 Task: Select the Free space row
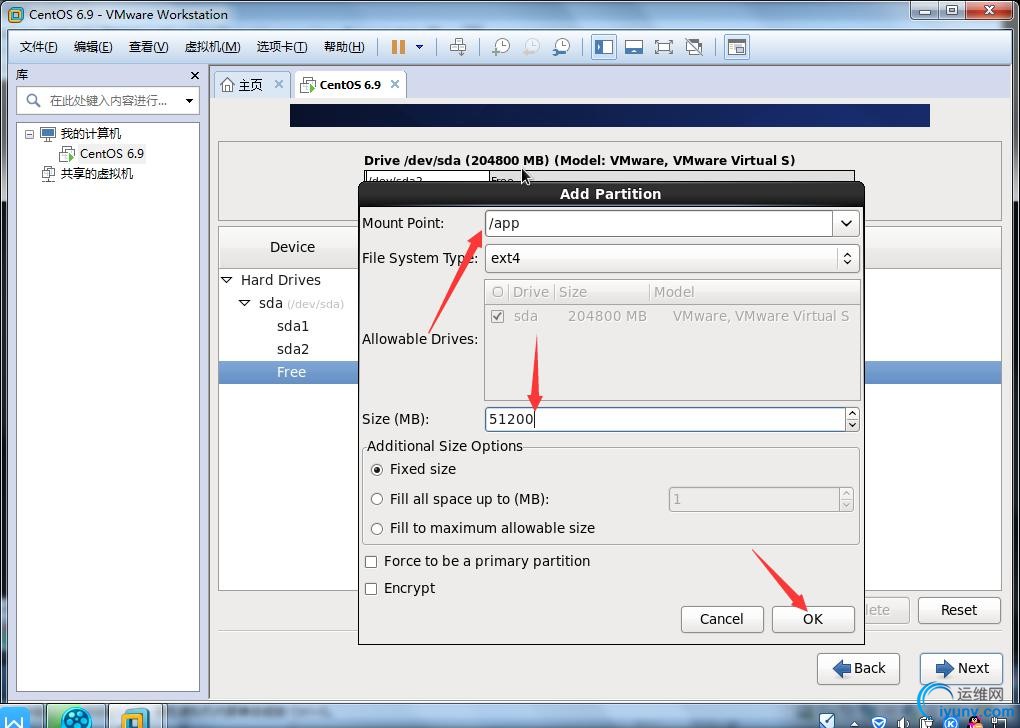(289, 372)
